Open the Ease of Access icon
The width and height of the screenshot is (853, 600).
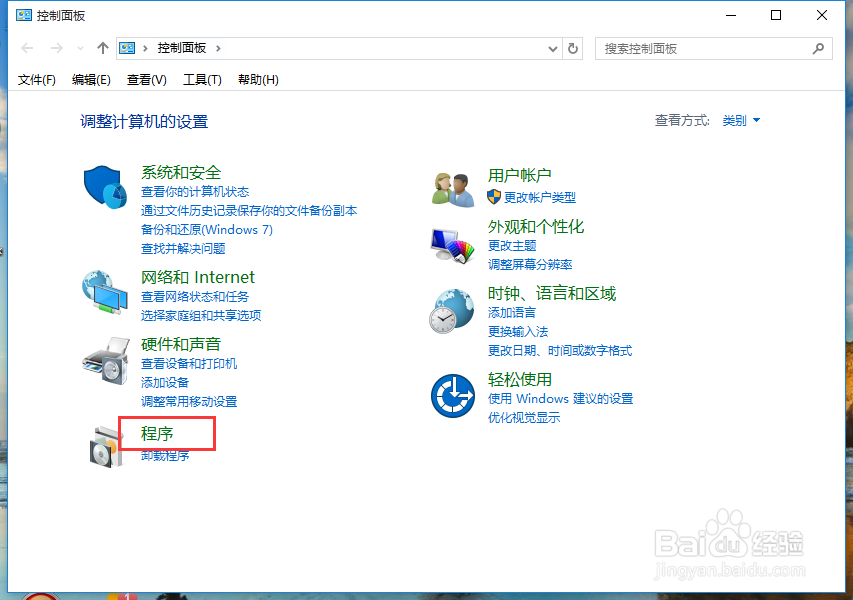[x=453, y=395]
